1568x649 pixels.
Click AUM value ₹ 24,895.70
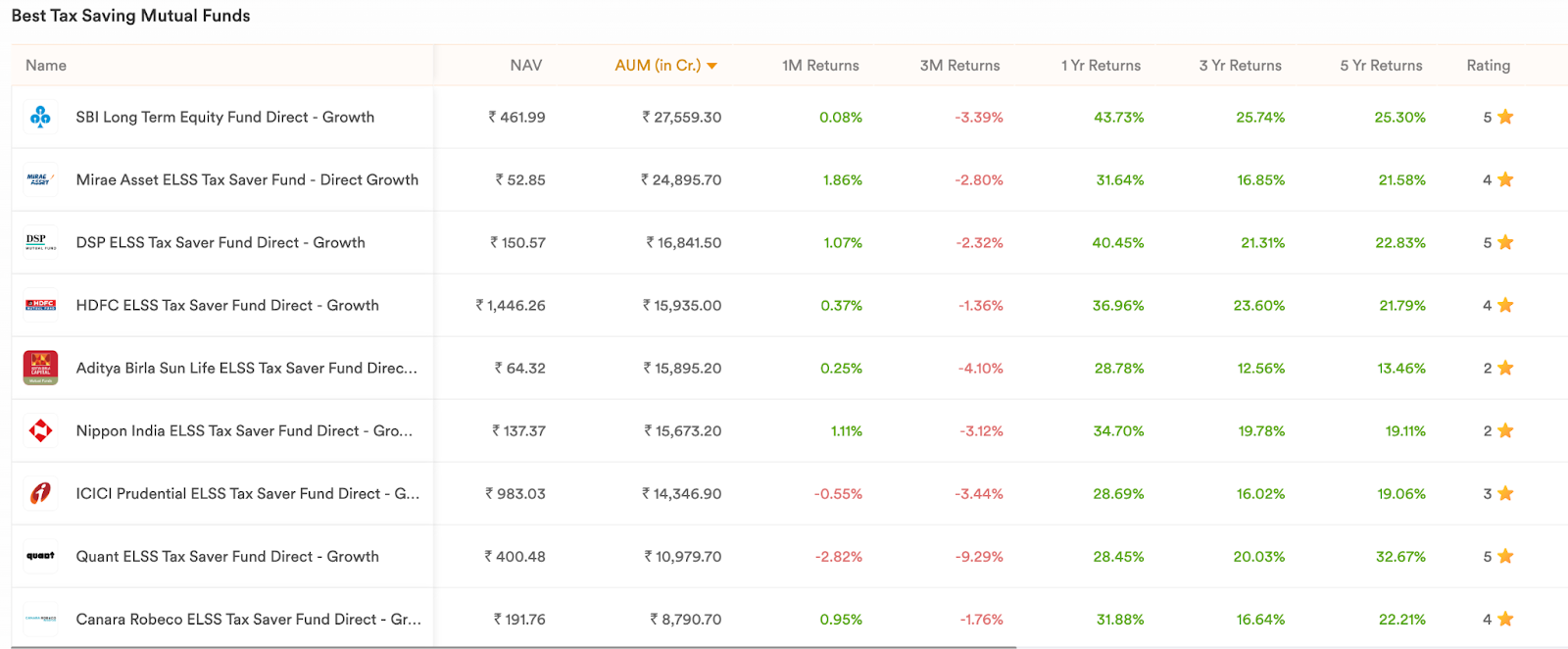click(x=681, y=179)
